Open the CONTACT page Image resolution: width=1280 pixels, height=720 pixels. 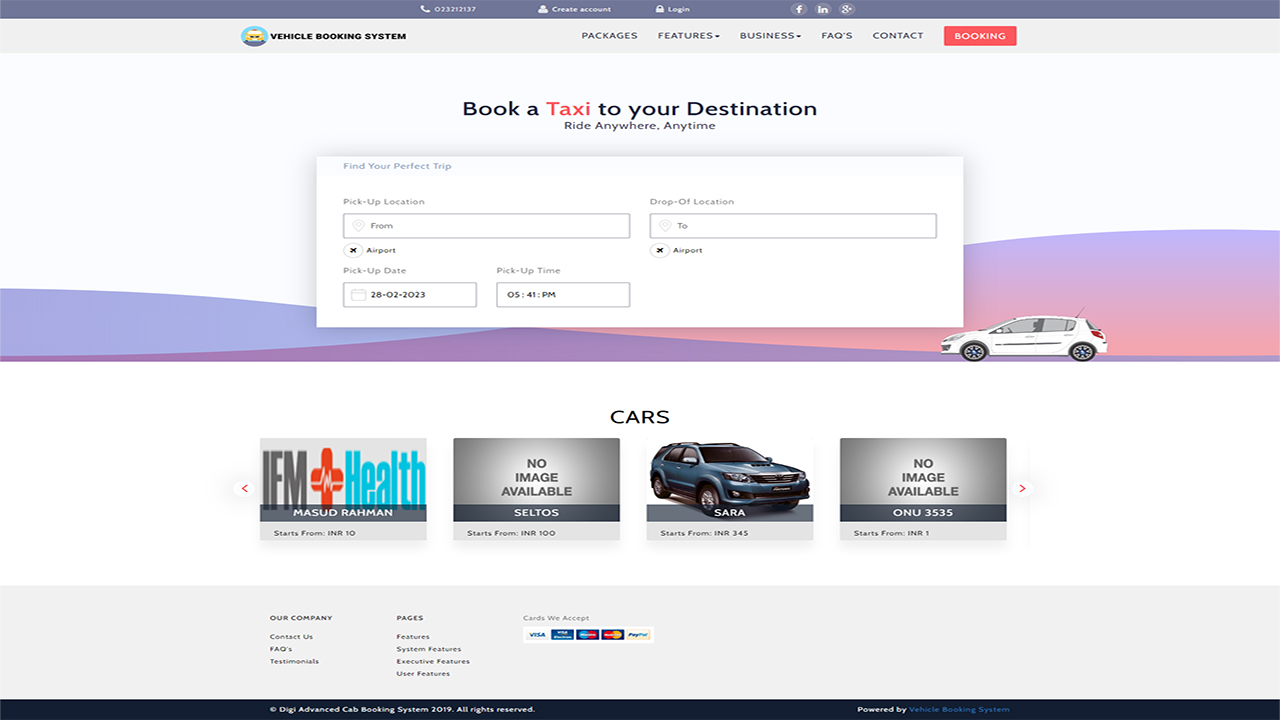897,35
